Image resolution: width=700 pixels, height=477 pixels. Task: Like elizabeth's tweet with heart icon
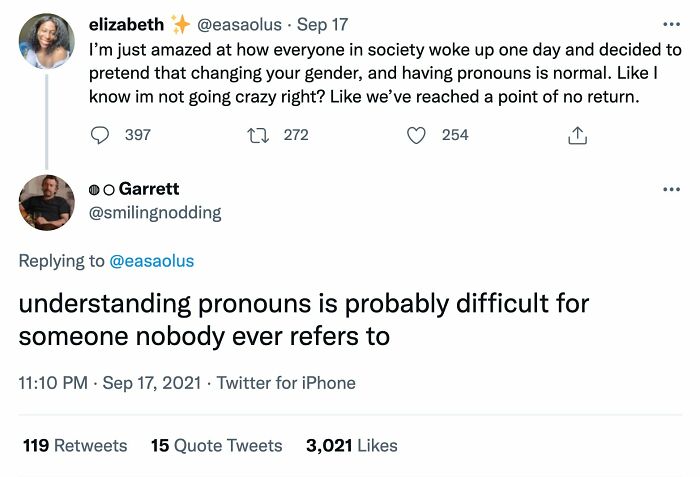(416, 135)
